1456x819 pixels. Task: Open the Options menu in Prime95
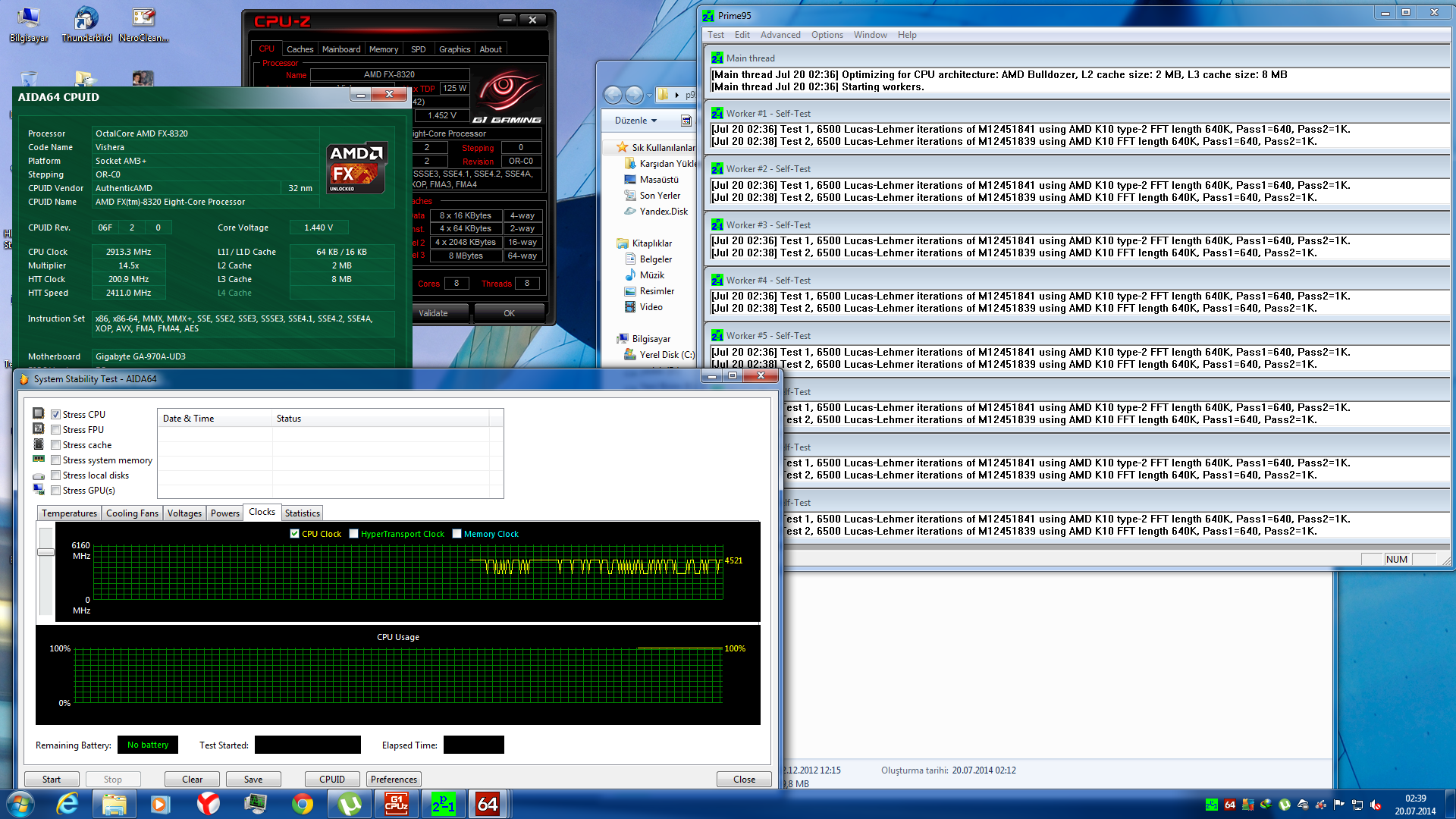click(827, 35)
